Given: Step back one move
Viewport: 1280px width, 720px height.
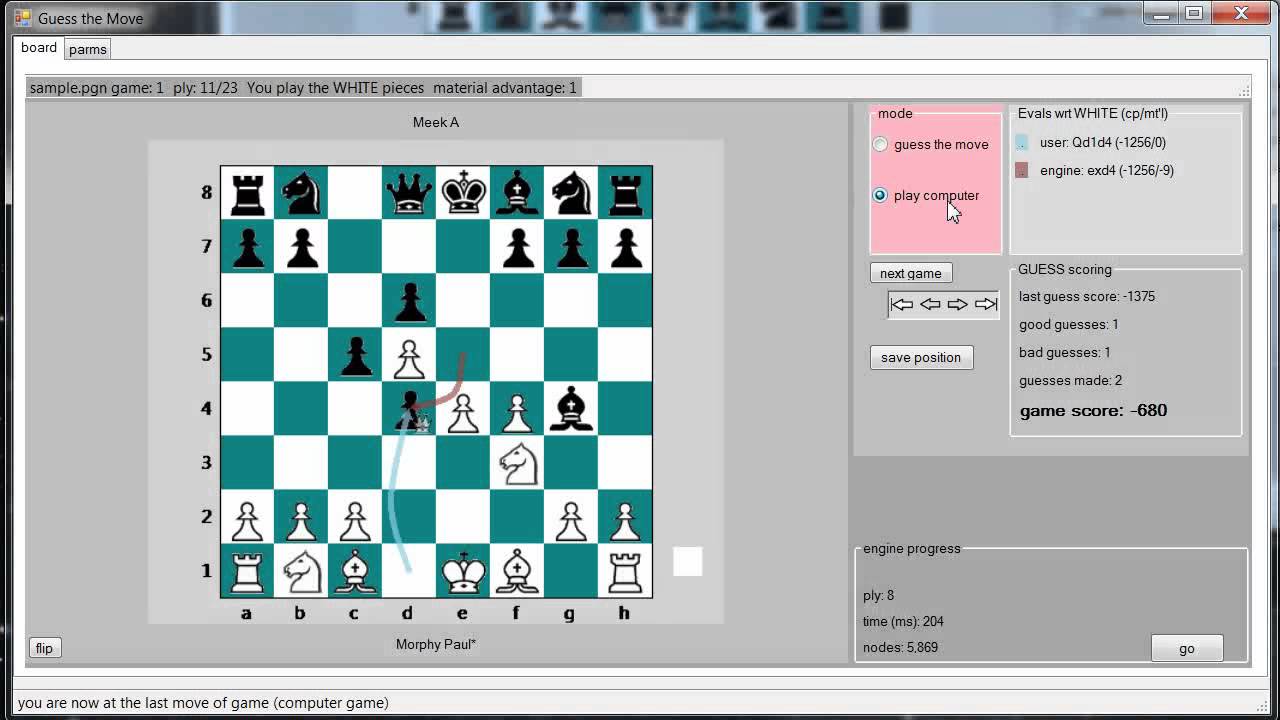Looking at the screenshot, I should pyautogui.click(x=930, y=304).
